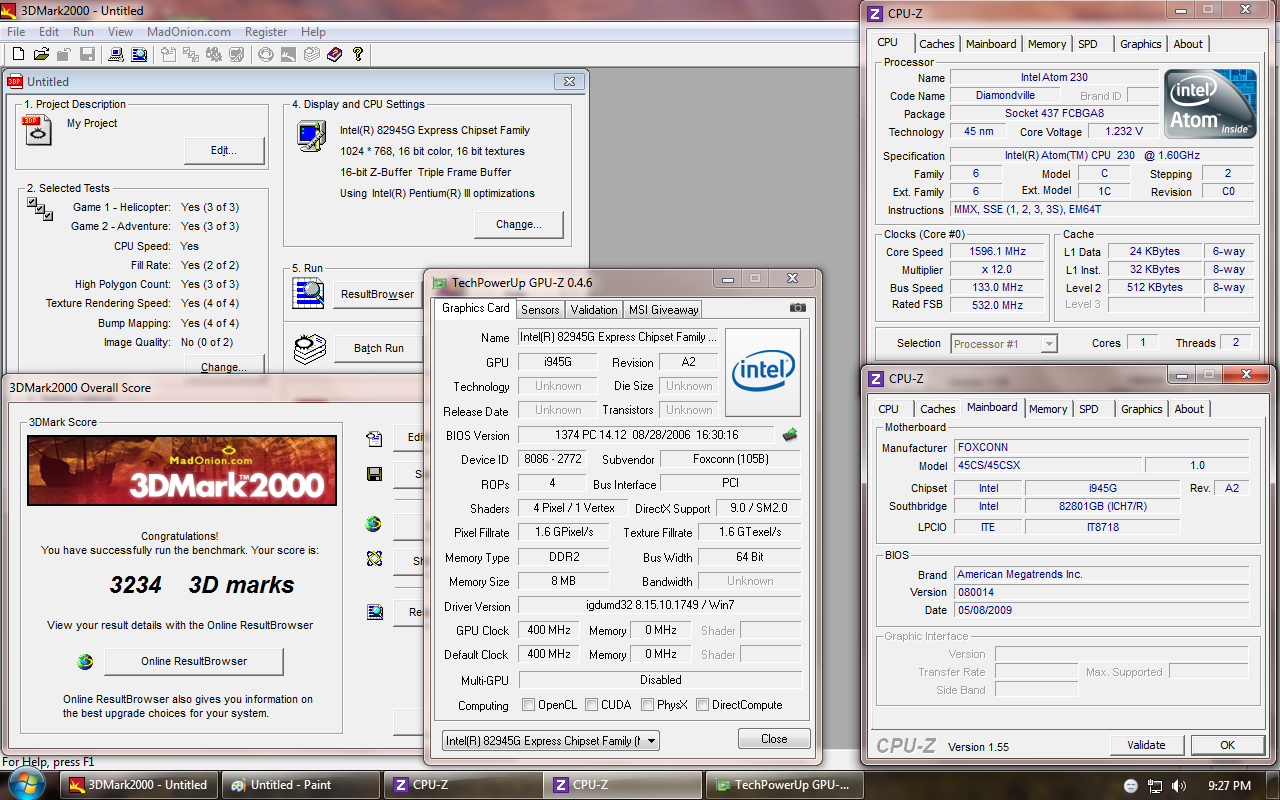Switch to the Sensors tab in GPU-Z
1280x800 pixels.
coord(541,310)
